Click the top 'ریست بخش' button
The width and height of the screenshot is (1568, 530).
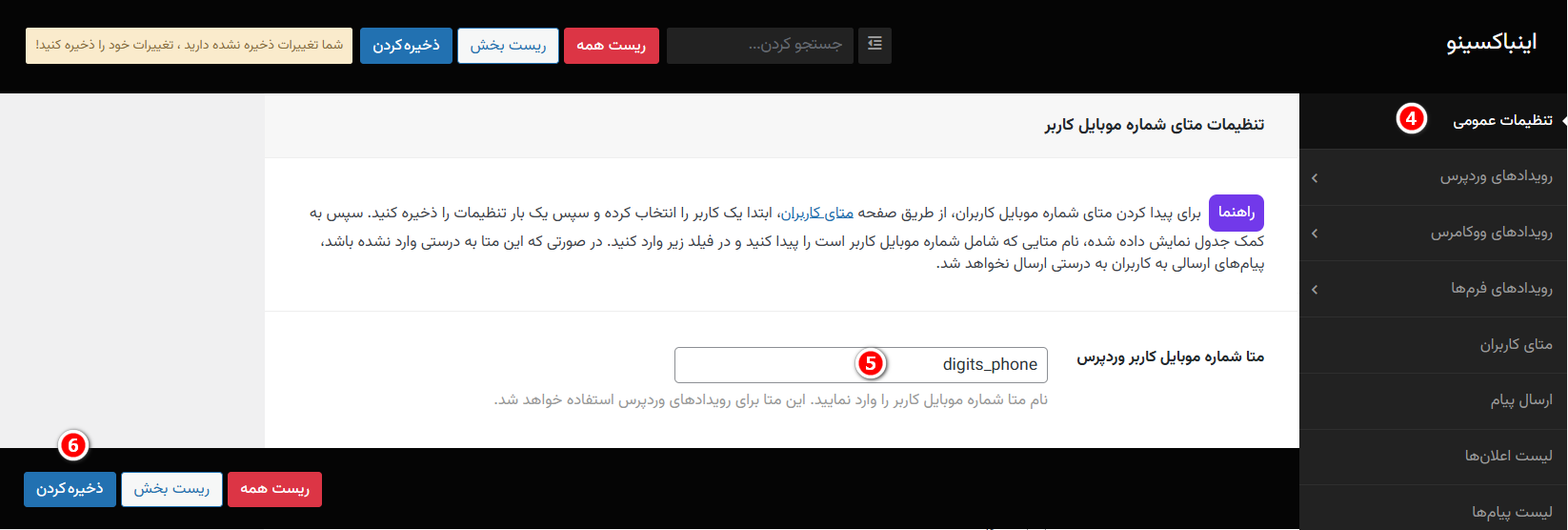click(x=508, y=45)
